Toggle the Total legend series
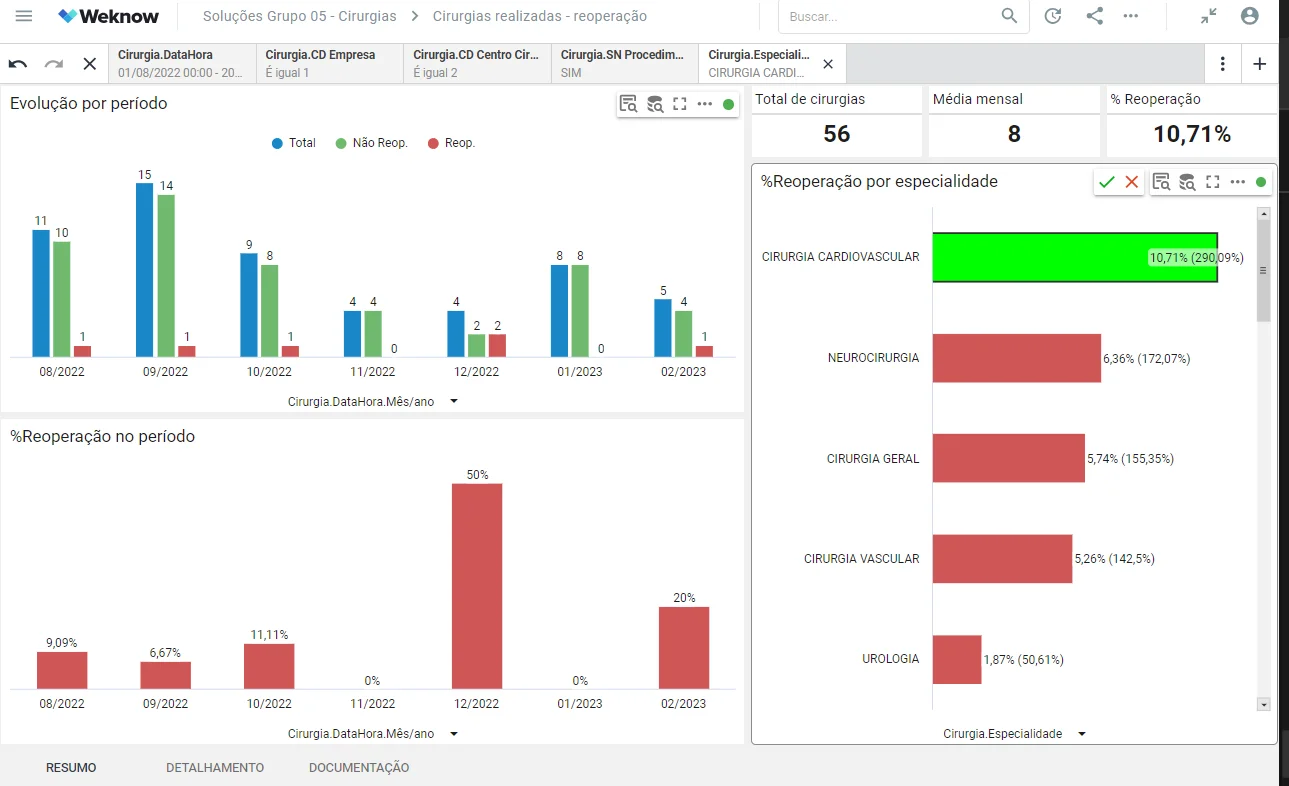Screen dimensions: 1289x786 pyautogui.click(x=294, y=143)
